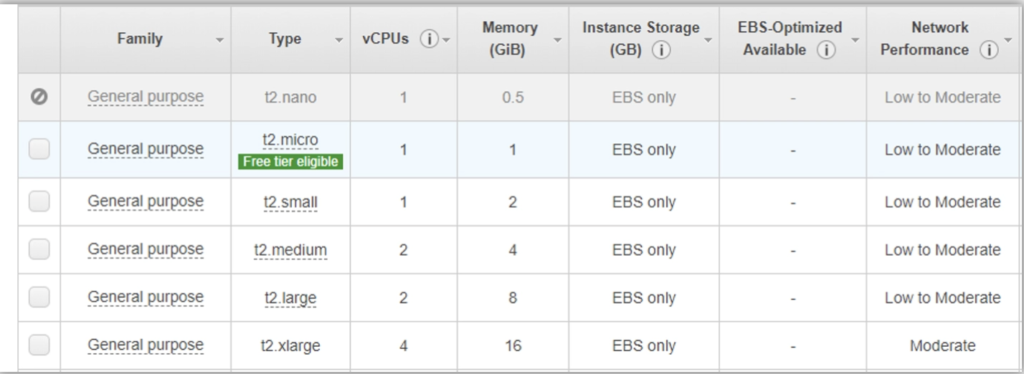Click the vCPUs info icon

point(429,39)
